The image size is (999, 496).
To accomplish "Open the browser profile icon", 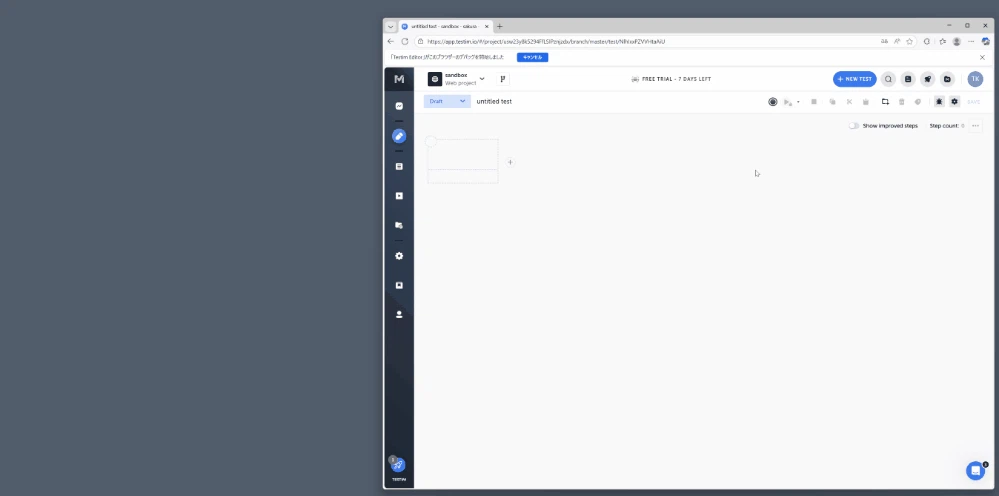I will point(956,41).
